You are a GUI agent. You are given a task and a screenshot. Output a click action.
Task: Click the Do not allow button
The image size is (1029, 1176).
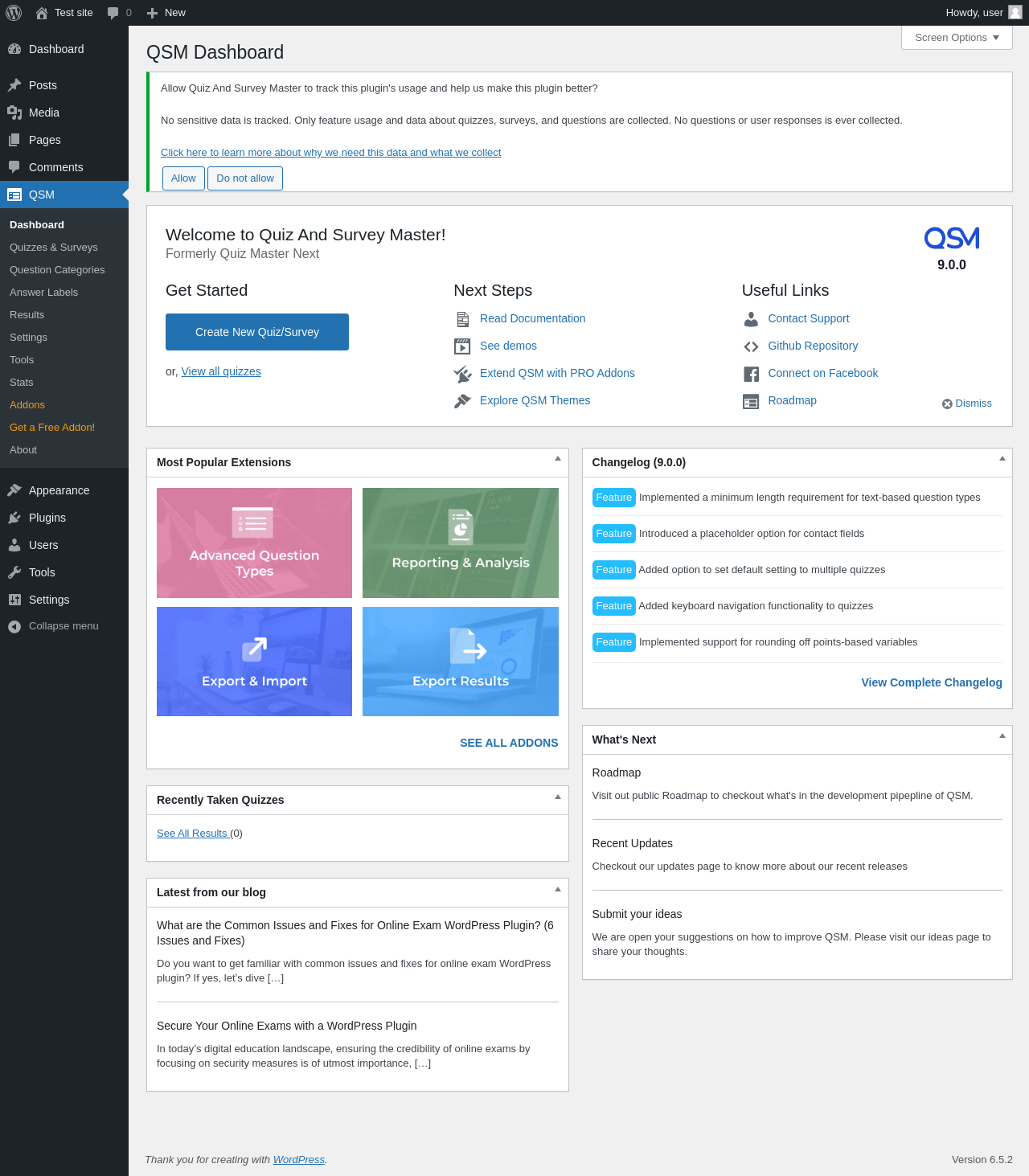pyautogui.click(x=245, y=178)
